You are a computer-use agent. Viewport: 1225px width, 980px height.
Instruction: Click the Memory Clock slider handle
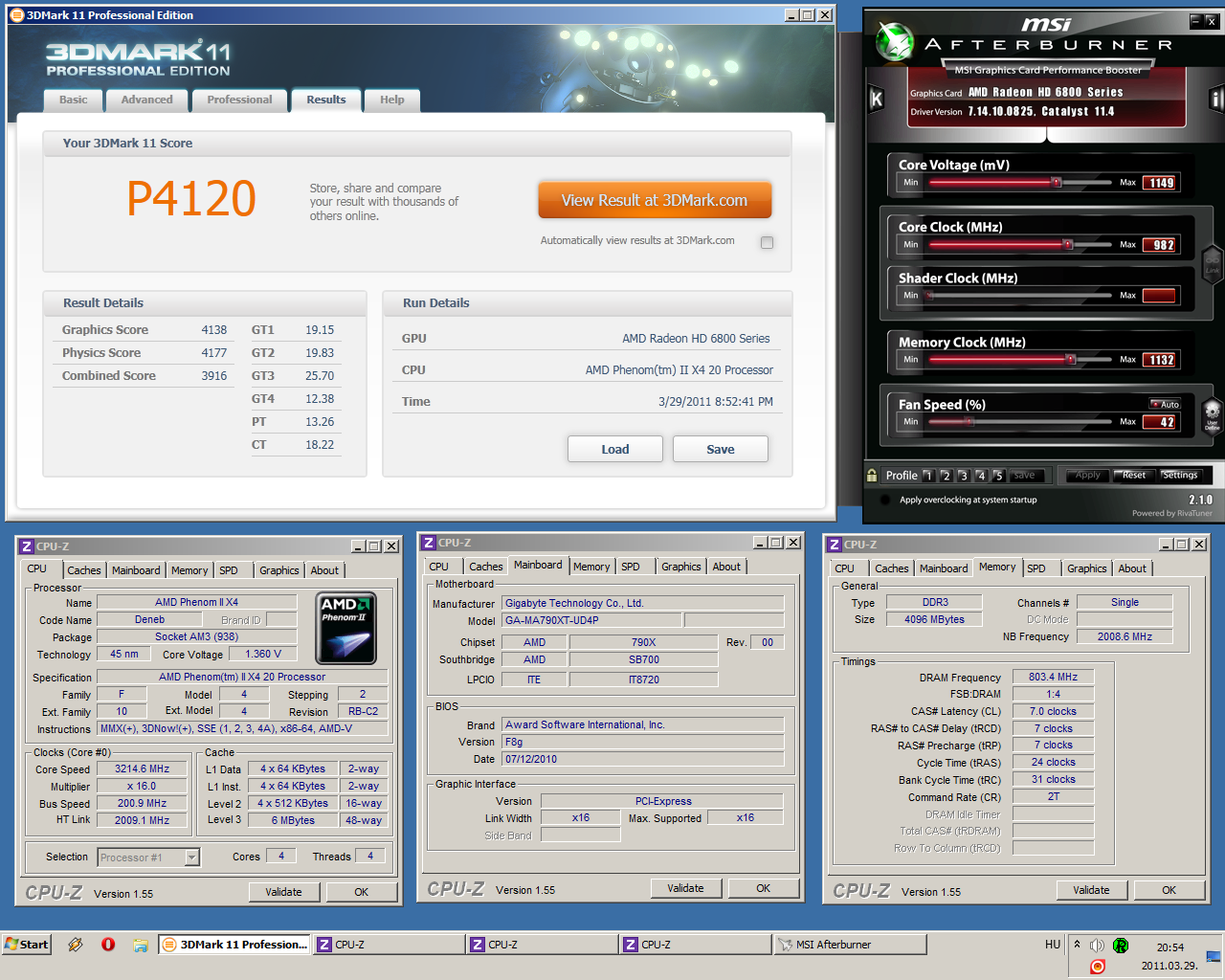(x=1071, y=359)
